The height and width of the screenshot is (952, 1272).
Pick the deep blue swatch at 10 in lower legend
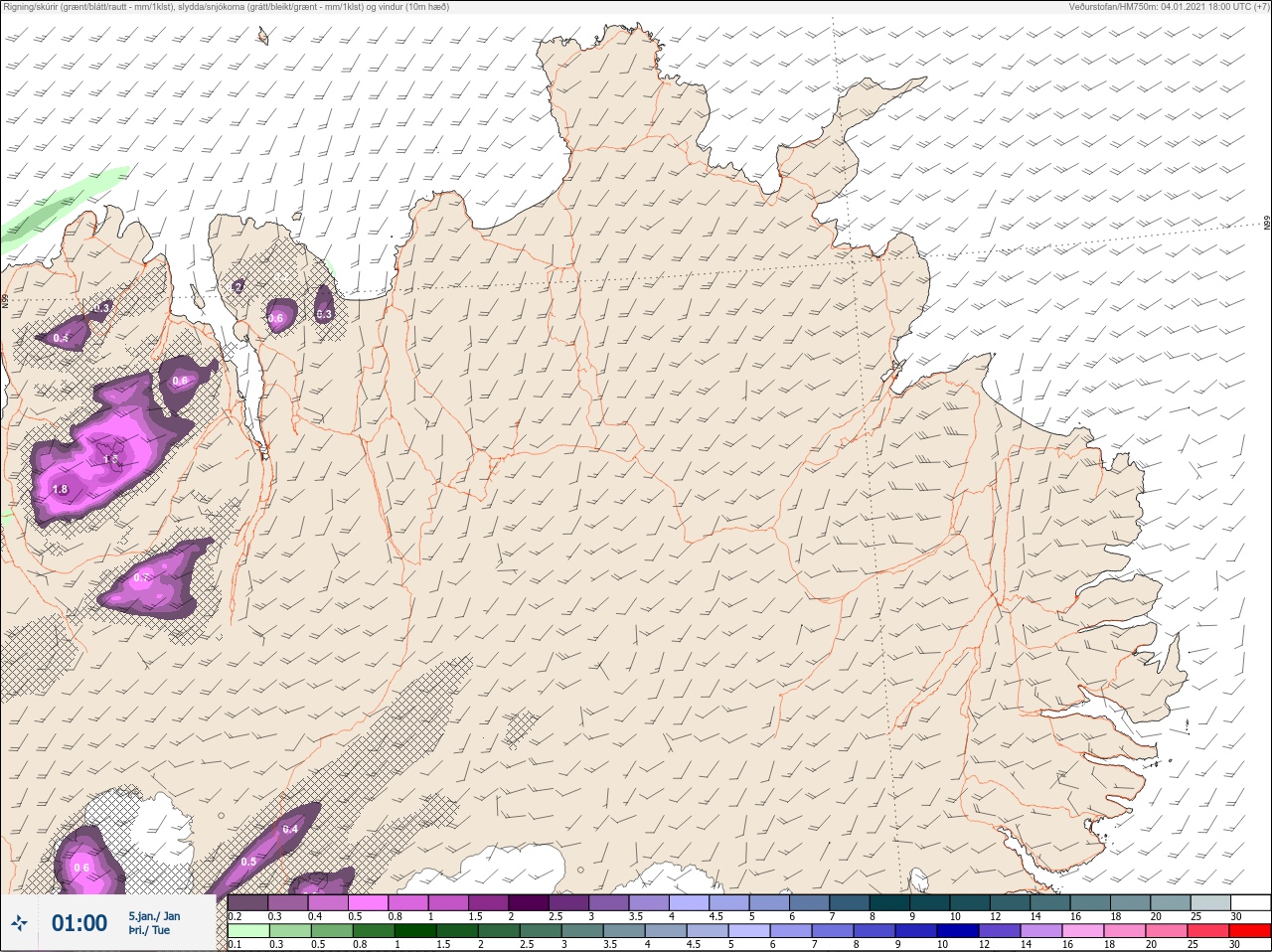click(959, 931)
